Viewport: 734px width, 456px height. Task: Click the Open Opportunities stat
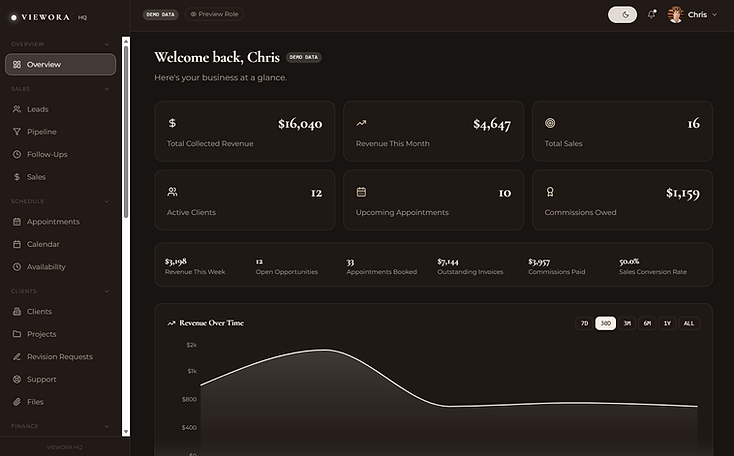point(286,266)
